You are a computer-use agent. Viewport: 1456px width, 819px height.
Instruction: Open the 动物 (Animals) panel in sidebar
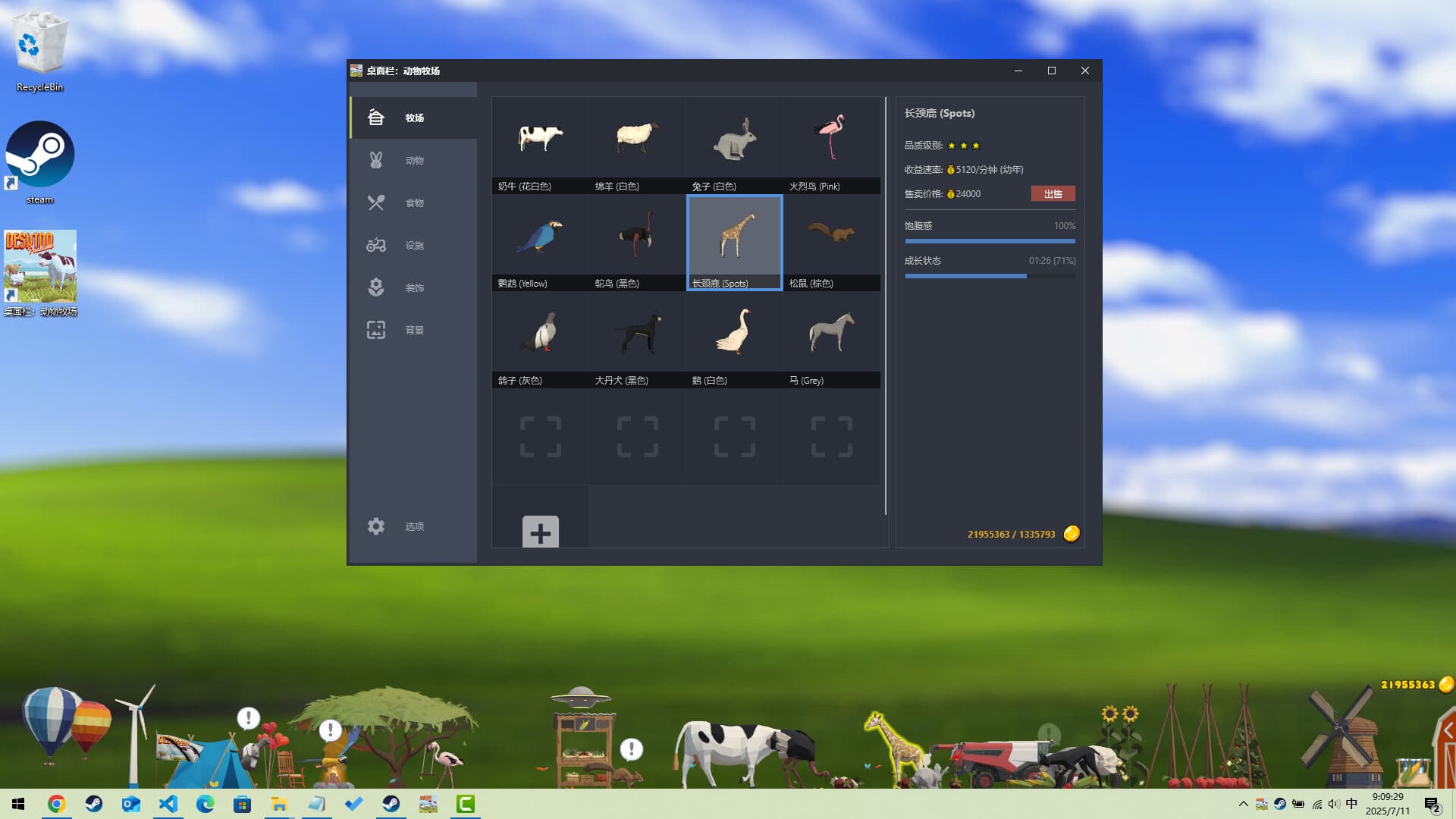(x=413, y=160)
